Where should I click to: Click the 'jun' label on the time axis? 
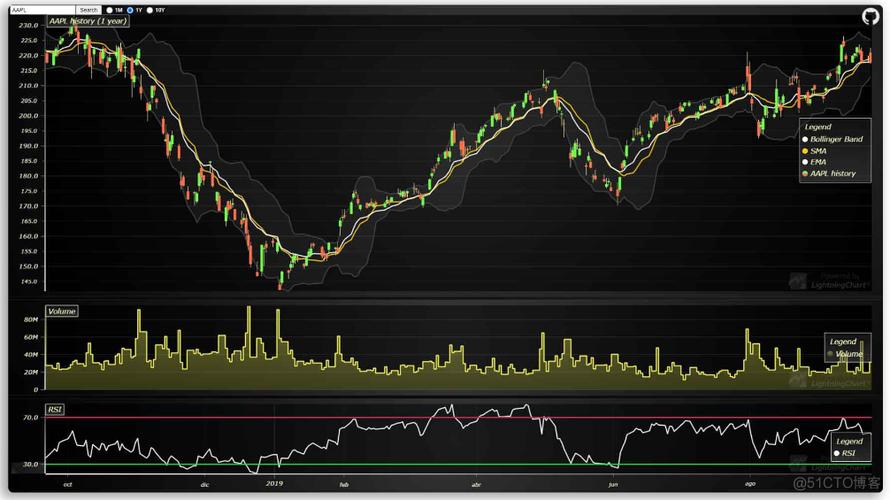[613, 485]
